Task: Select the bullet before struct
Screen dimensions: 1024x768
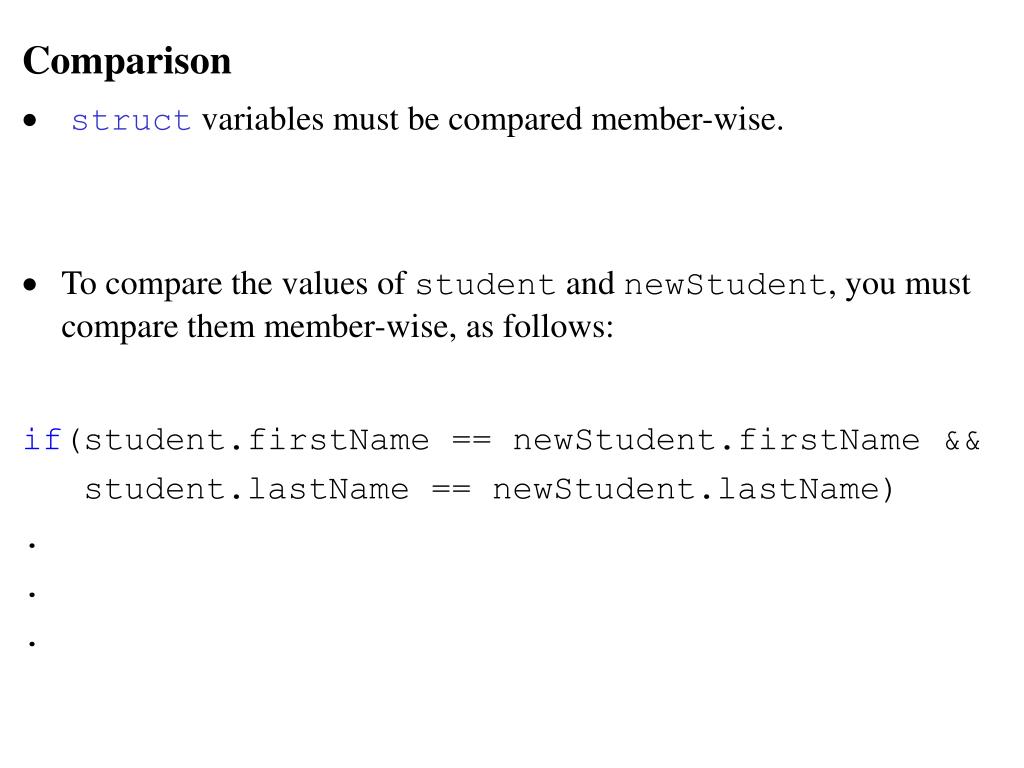Action: click(x=30, y=120)
